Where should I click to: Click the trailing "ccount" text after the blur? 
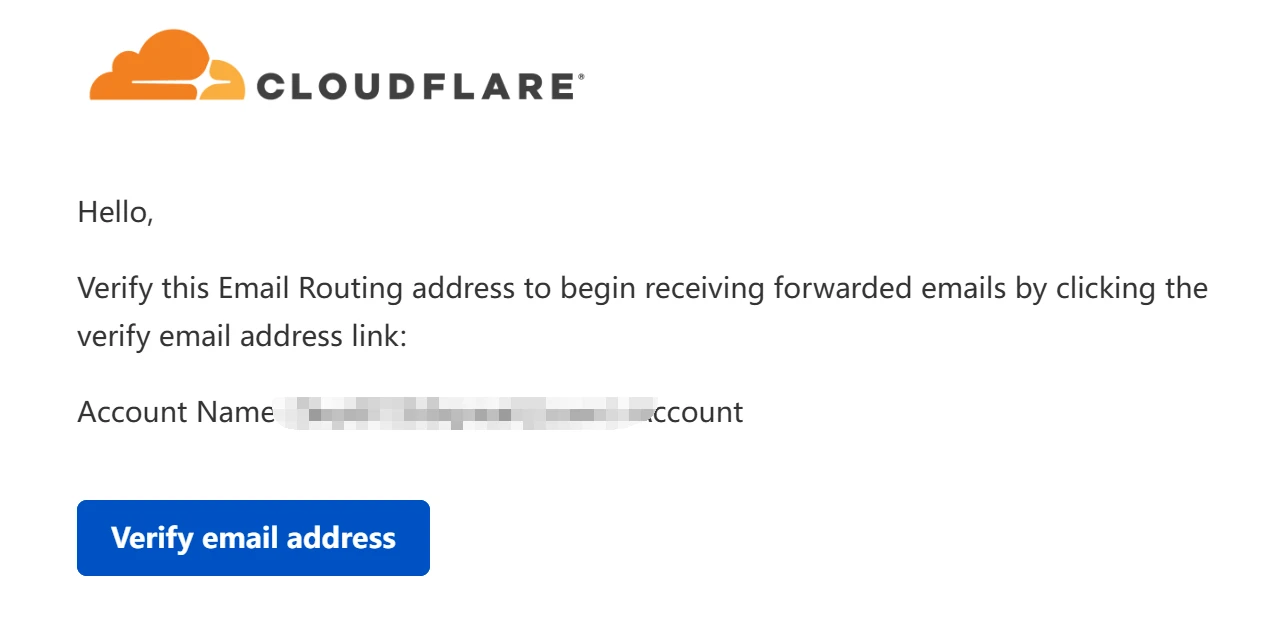pyautogui.click(x=697, y=412)
